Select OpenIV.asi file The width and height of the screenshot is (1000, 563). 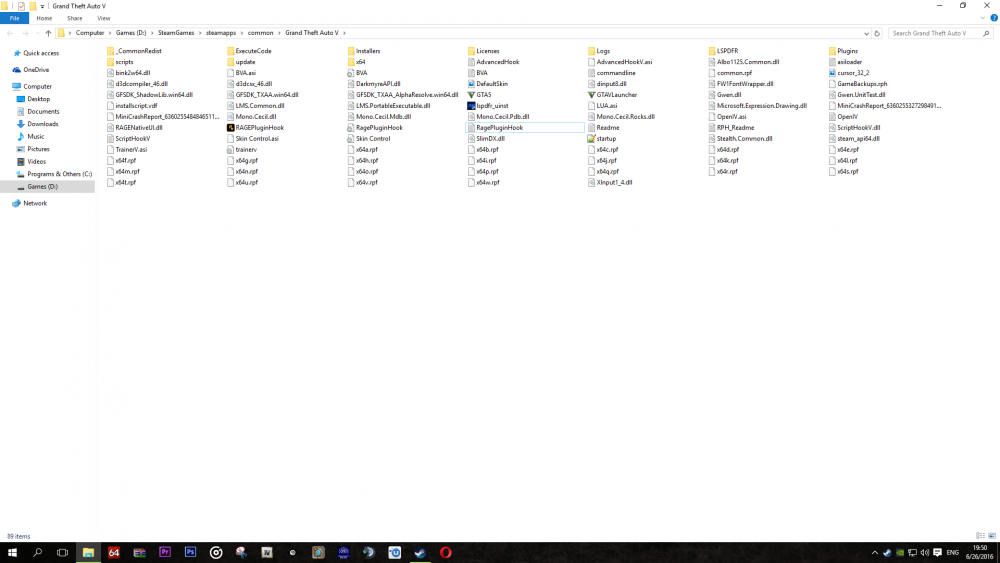(x=727, y=117)
